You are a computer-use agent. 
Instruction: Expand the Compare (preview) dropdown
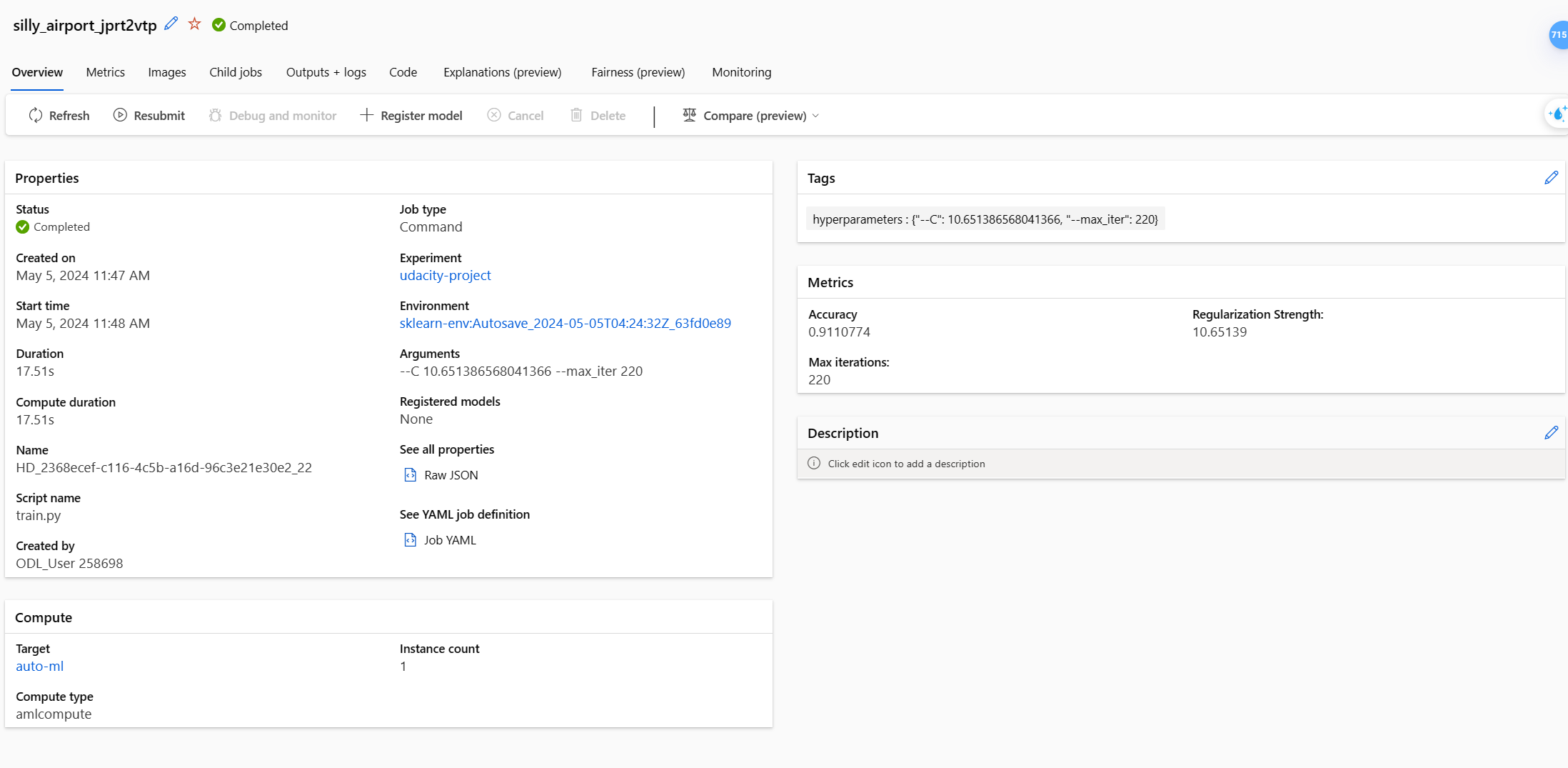click(750, 115)
